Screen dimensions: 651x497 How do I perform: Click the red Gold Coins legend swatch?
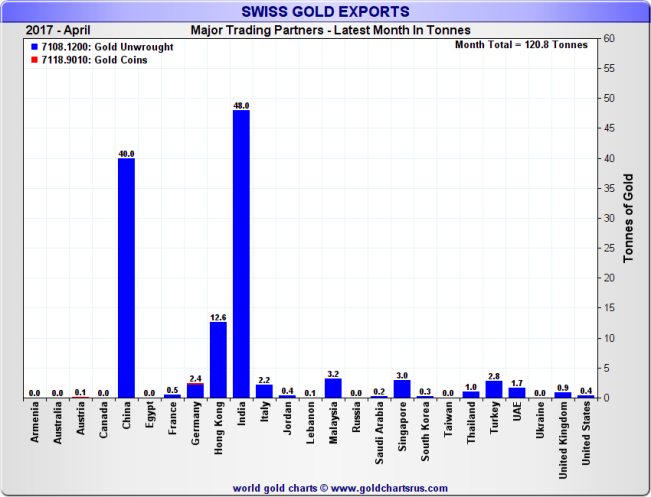click(34, 60)
